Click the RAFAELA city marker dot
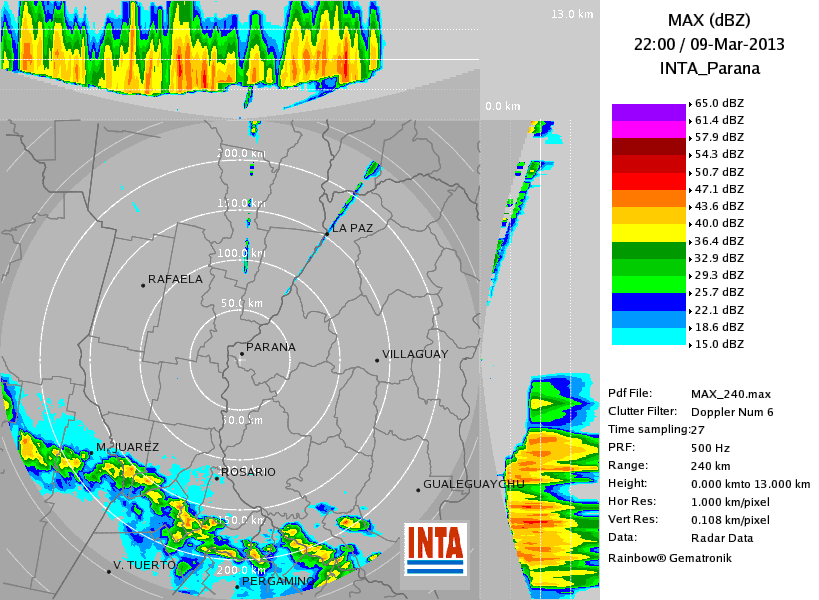 143,286
